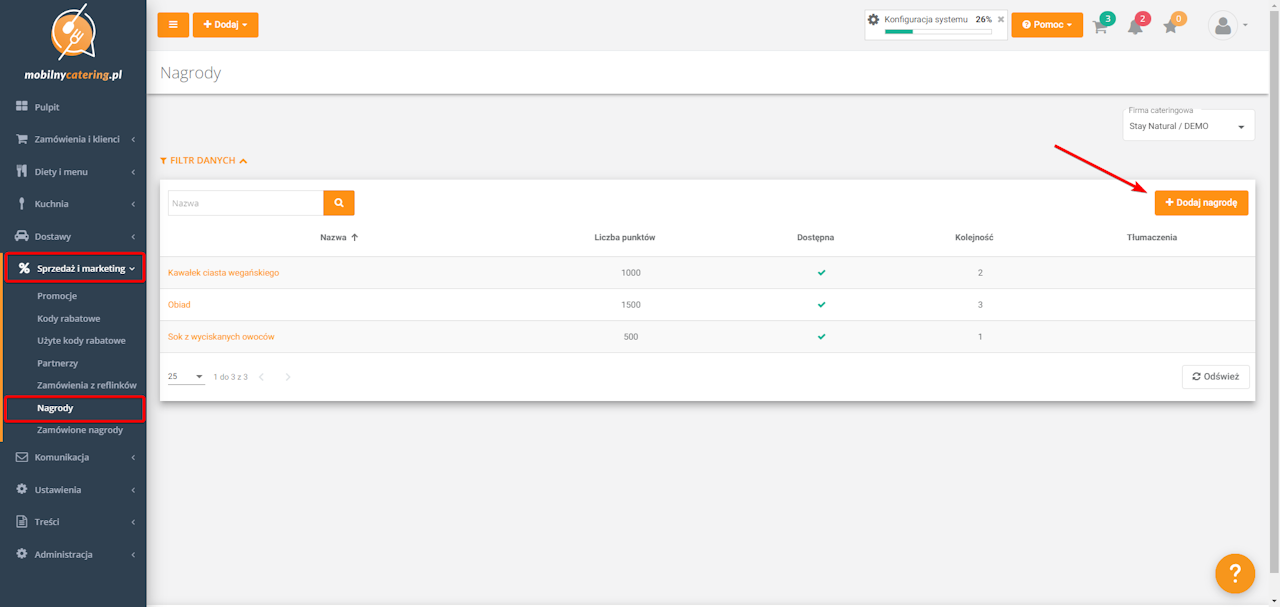Viewport: 1280px width, 607px height.
Task: Open the favorites star icon
Action: point(1171,27)
